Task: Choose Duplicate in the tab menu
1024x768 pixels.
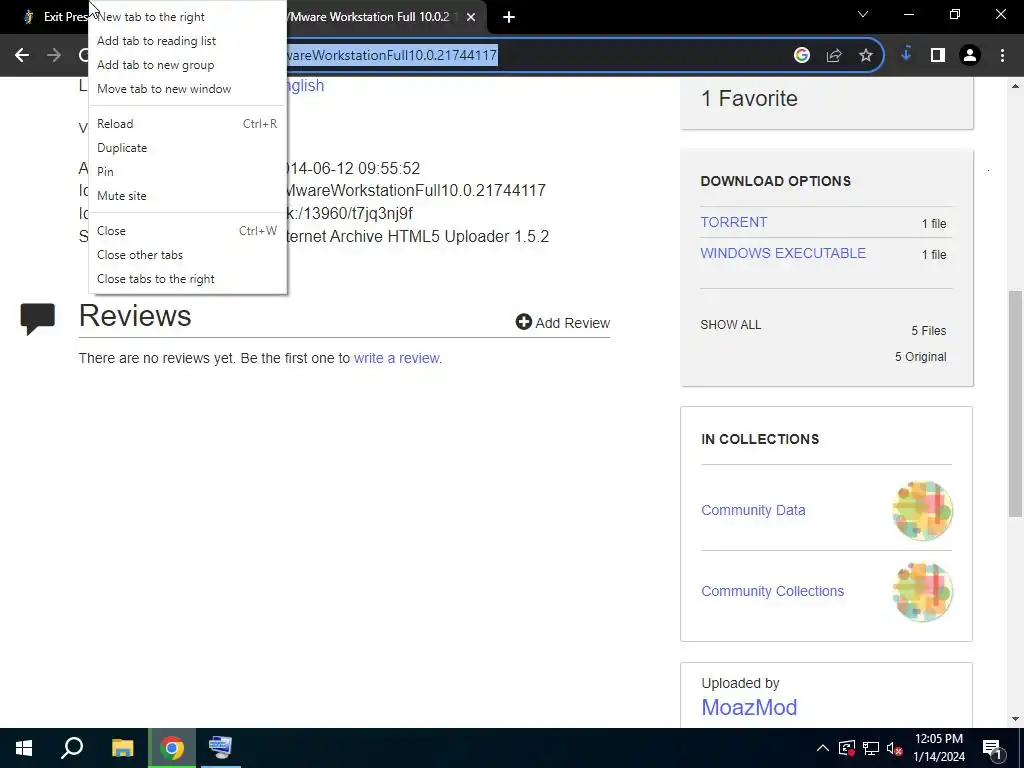Action: point(187,148)
